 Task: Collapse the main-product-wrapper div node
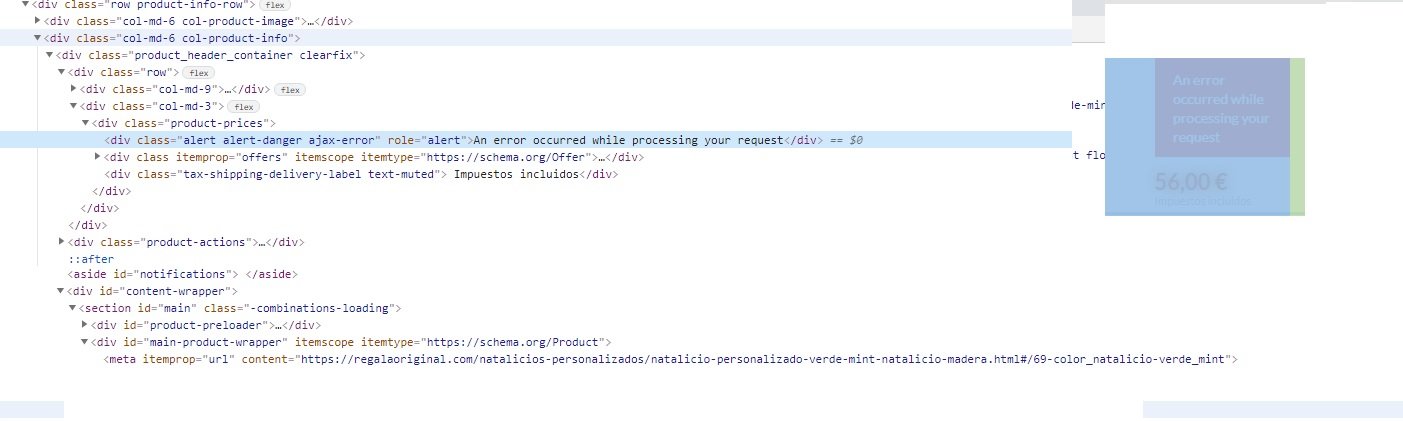[x=86, y=342]
